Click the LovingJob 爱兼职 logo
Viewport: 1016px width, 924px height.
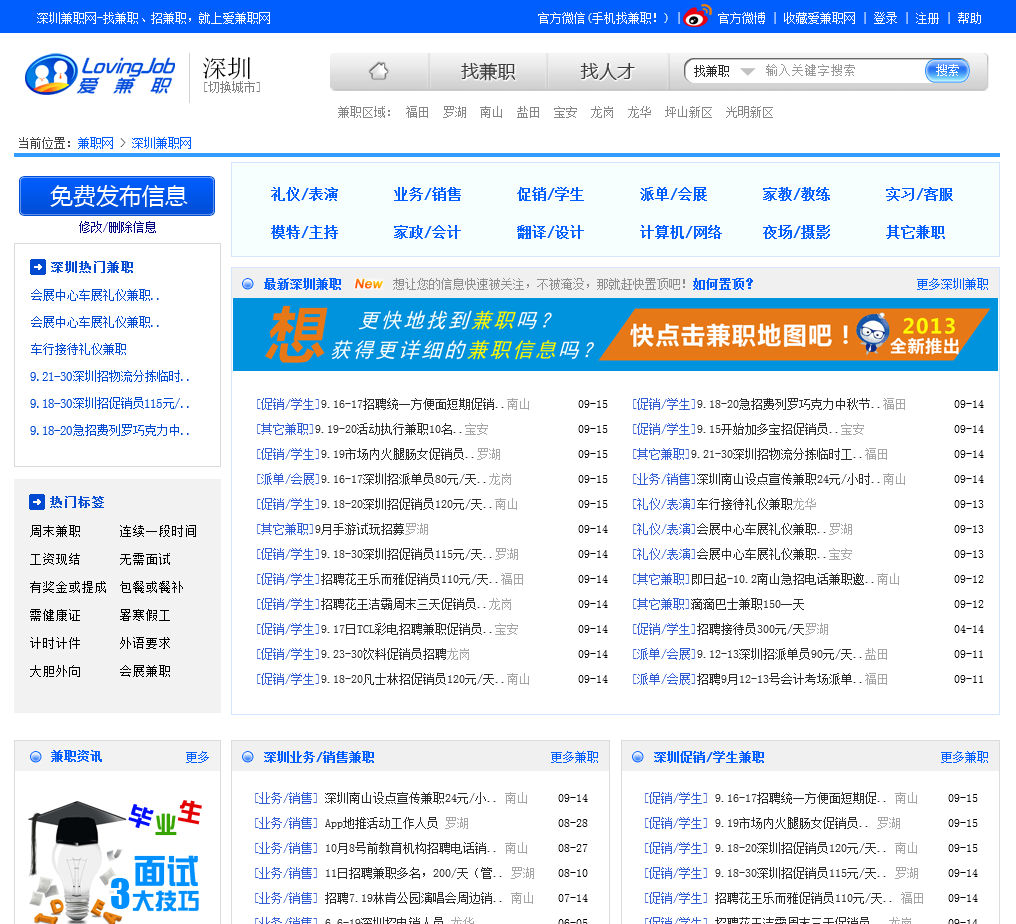pos(100,75)
